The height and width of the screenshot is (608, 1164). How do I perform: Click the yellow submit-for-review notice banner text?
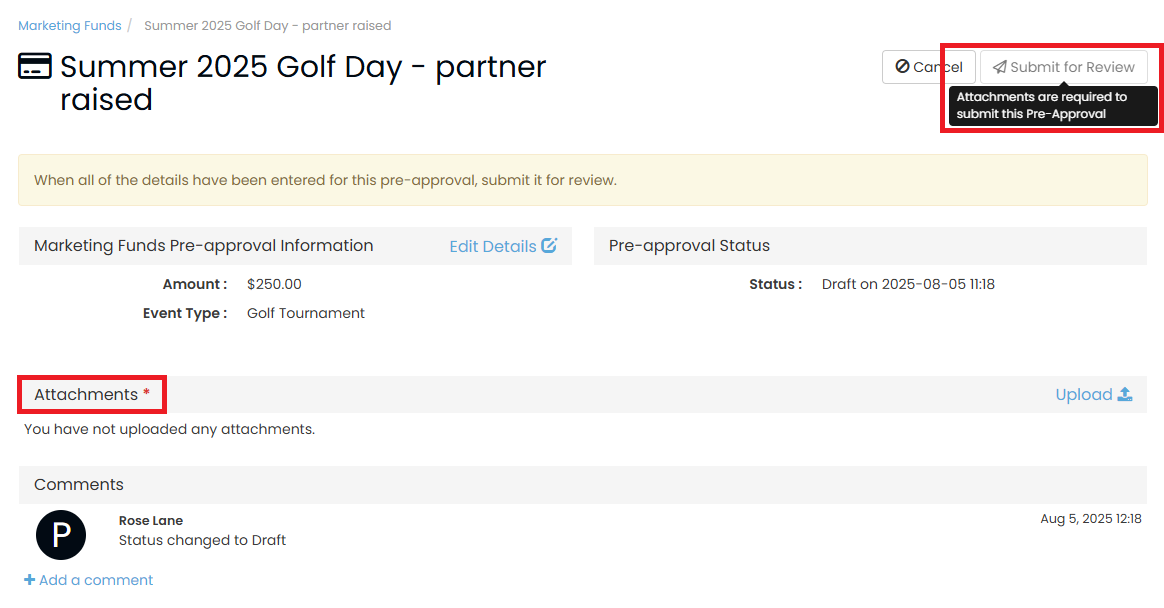(325, 180)
